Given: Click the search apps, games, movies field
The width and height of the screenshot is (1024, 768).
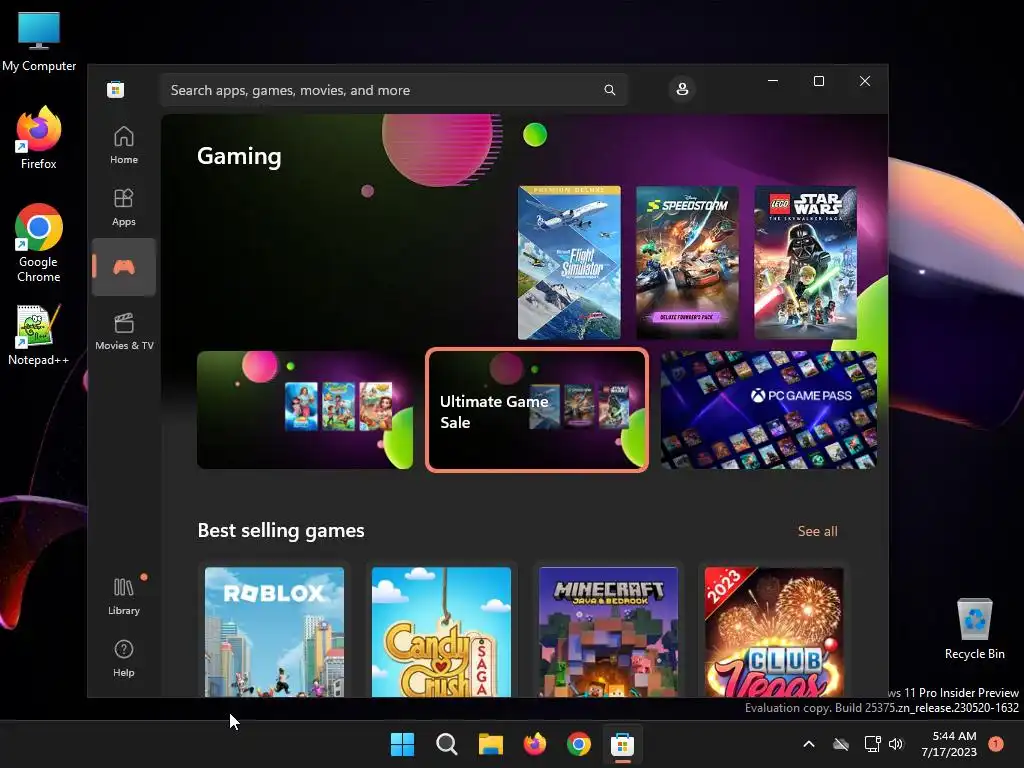Looking at the screenshot, I should 393,90.
